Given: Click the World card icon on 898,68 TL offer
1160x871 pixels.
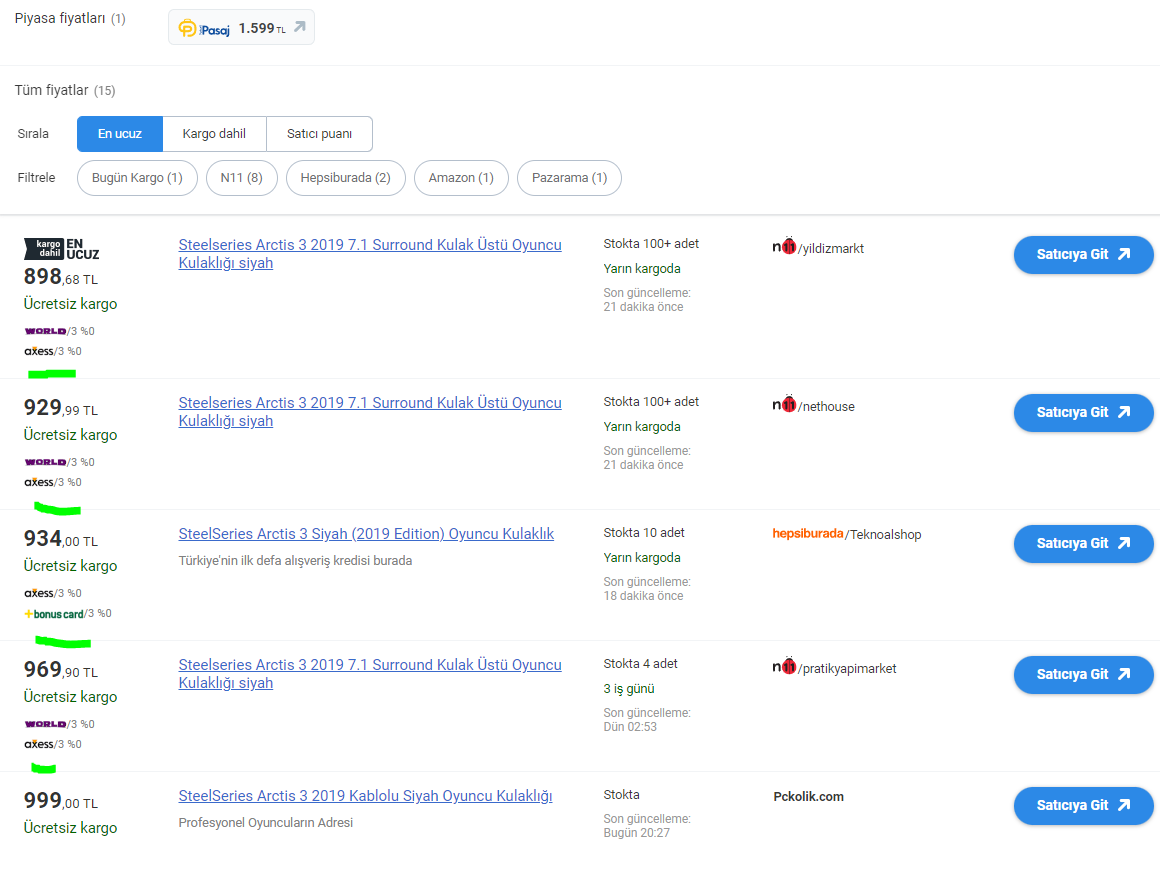Looking at the screenshot, I should point(45,331).
